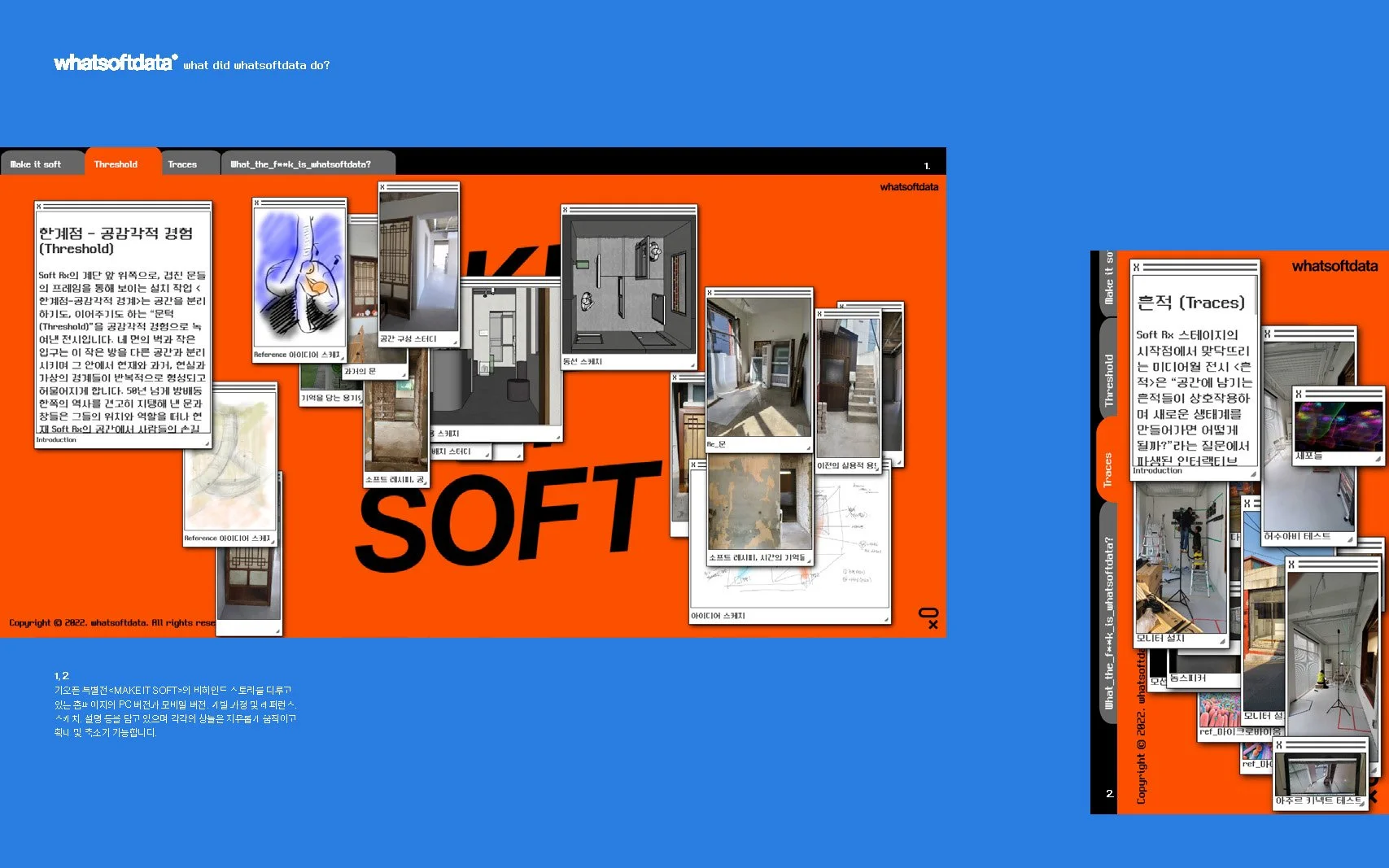
Task: Click the 허수아비 테스트 room photo
Action: [x=1310, y=437]
